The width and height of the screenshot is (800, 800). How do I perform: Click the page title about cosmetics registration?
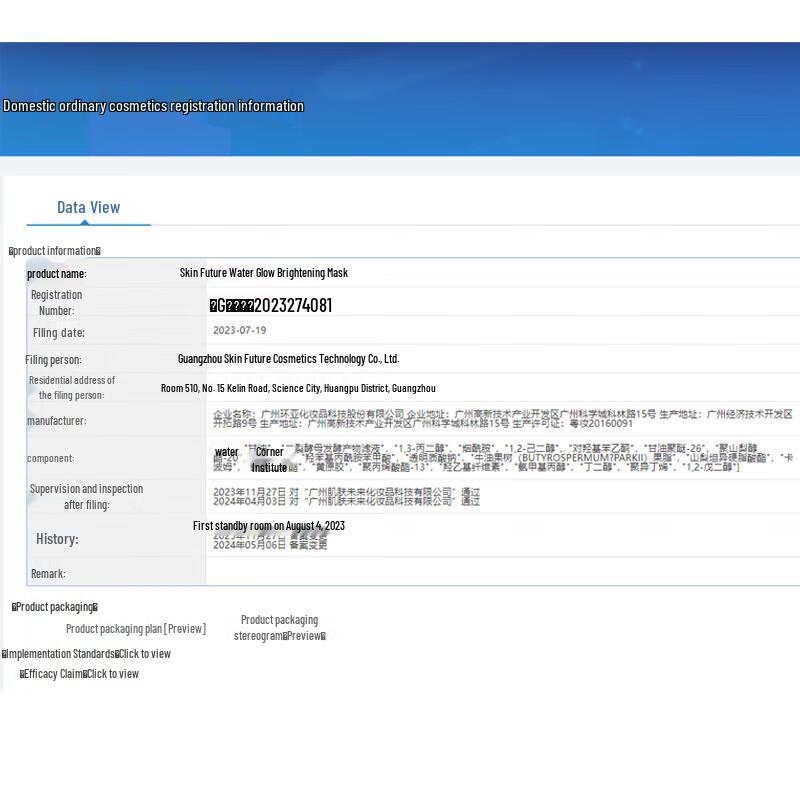(153, 106)
